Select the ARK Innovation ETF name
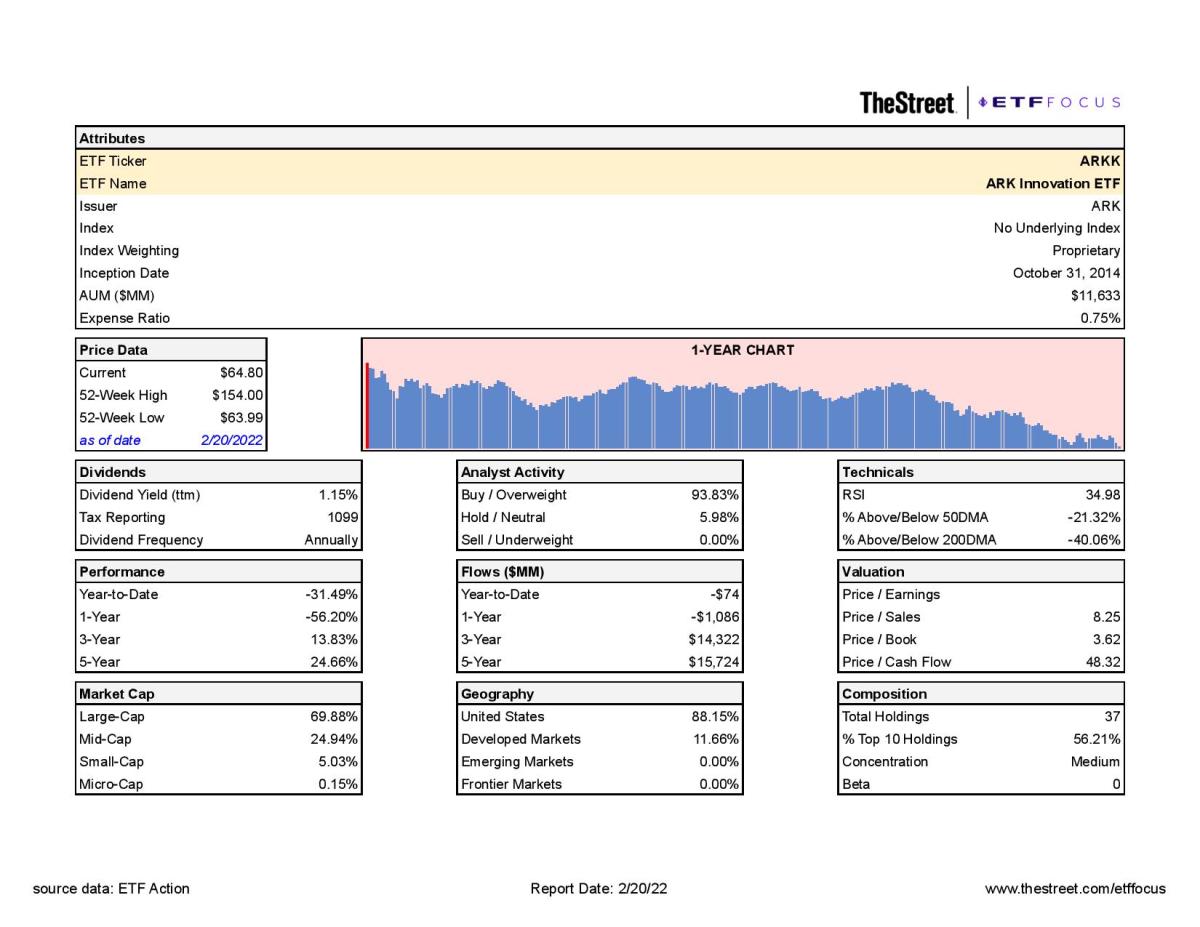 coord(1054,184)
